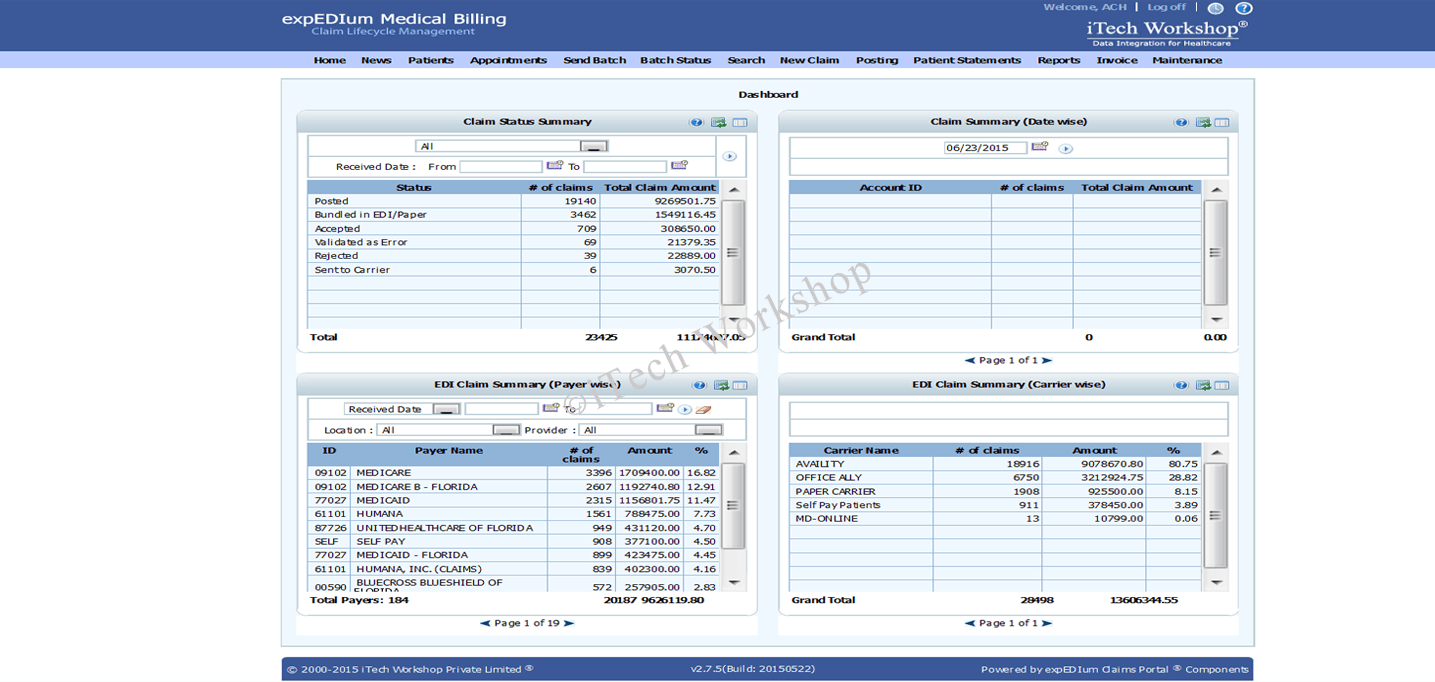Open the help icon in the top header

coord(1244,8)
